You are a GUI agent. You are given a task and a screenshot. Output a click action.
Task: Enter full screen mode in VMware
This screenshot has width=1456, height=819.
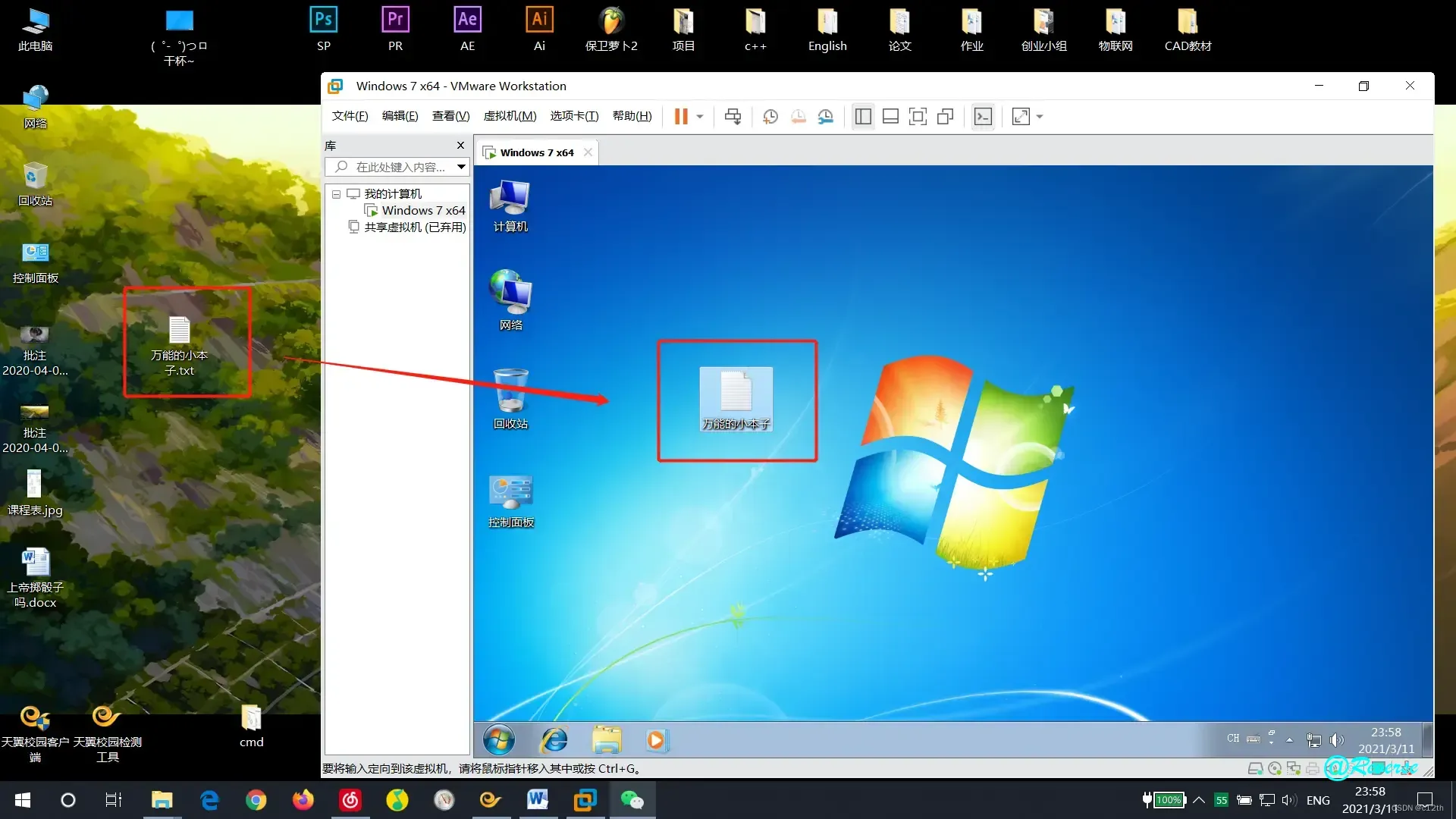pos(918,116)
